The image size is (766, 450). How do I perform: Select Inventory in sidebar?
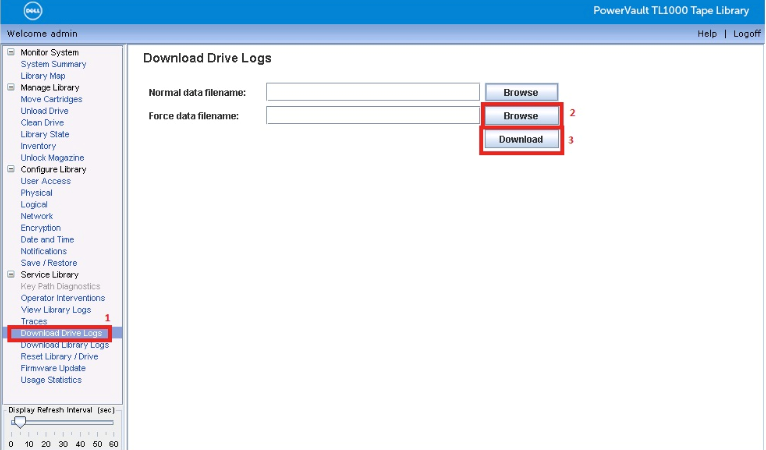[38, 146]
